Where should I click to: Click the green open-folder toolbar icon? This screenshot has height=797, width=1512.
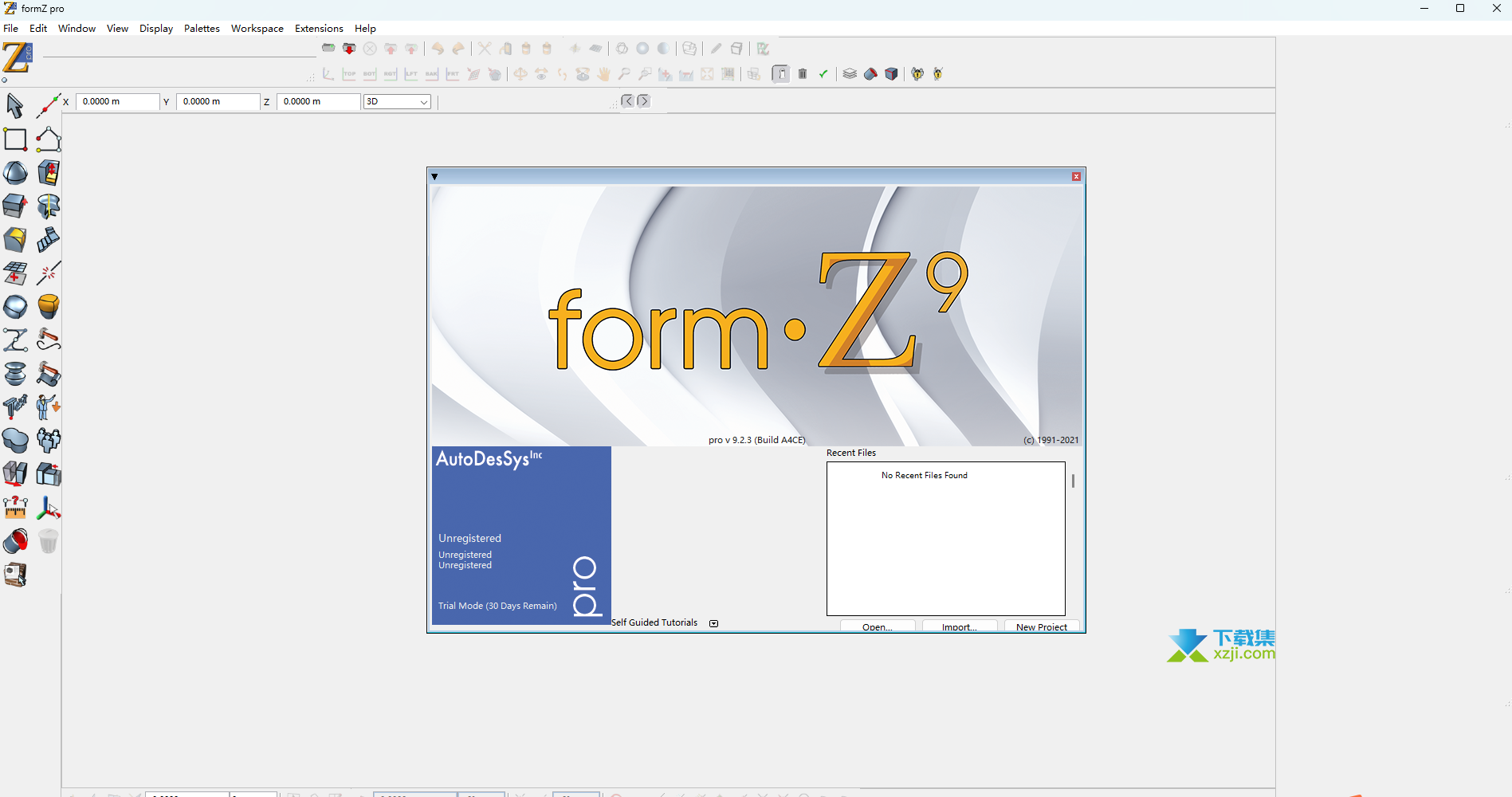coord(328,49)
